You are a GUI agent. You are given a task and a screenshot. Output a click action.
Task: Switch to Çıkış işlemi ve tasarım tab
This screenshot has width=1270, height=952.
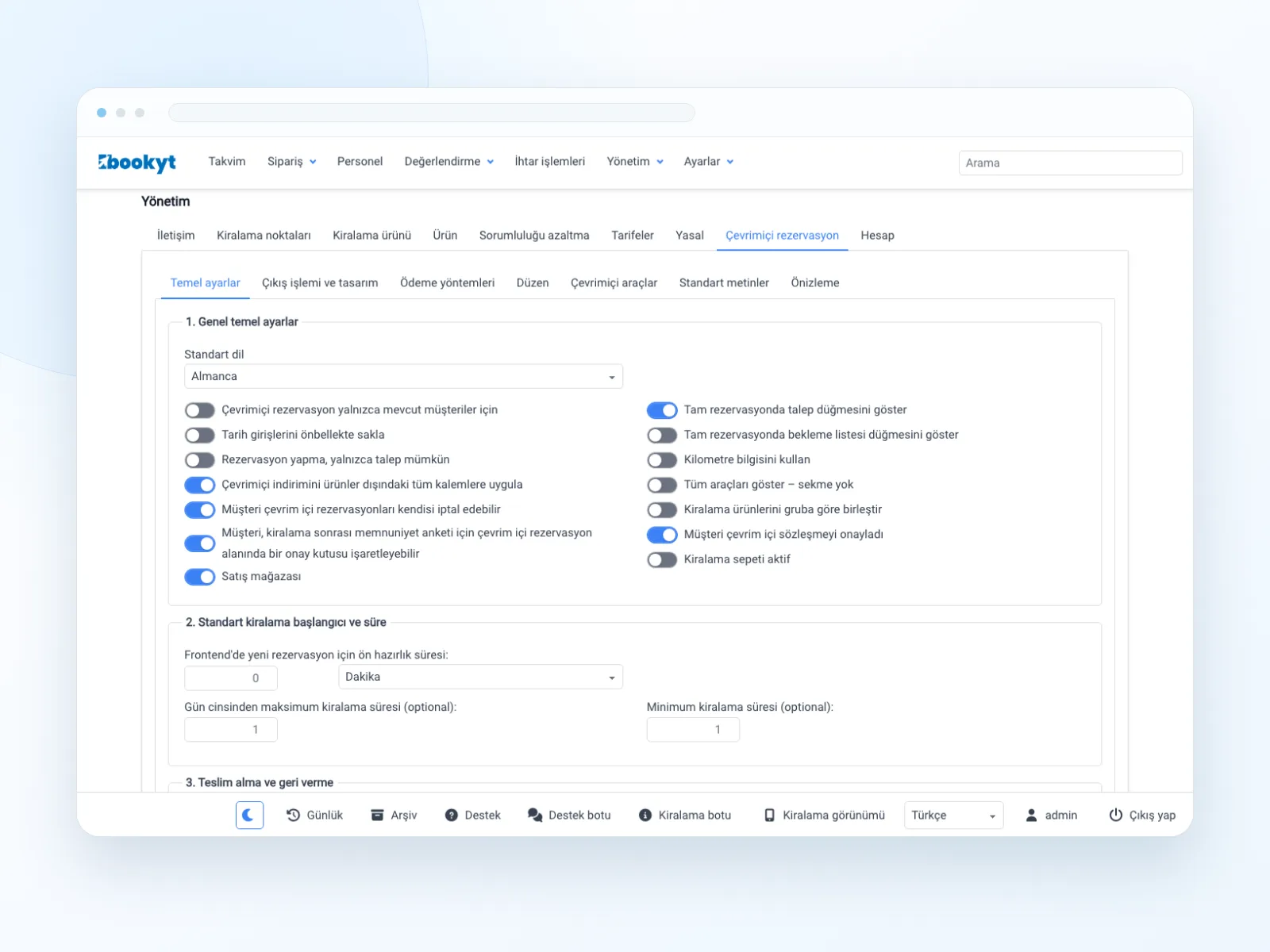(x=320, y=282)
